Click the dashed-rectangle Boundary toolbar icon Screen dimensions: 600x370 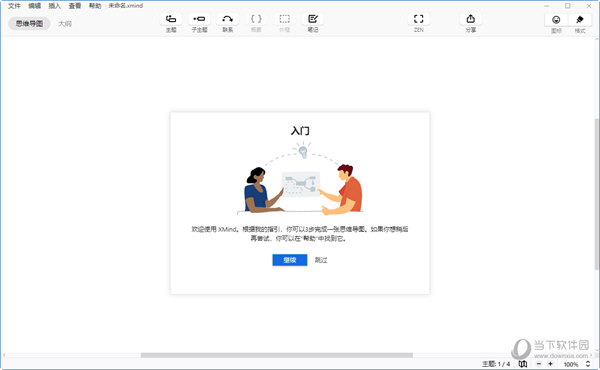284,19
